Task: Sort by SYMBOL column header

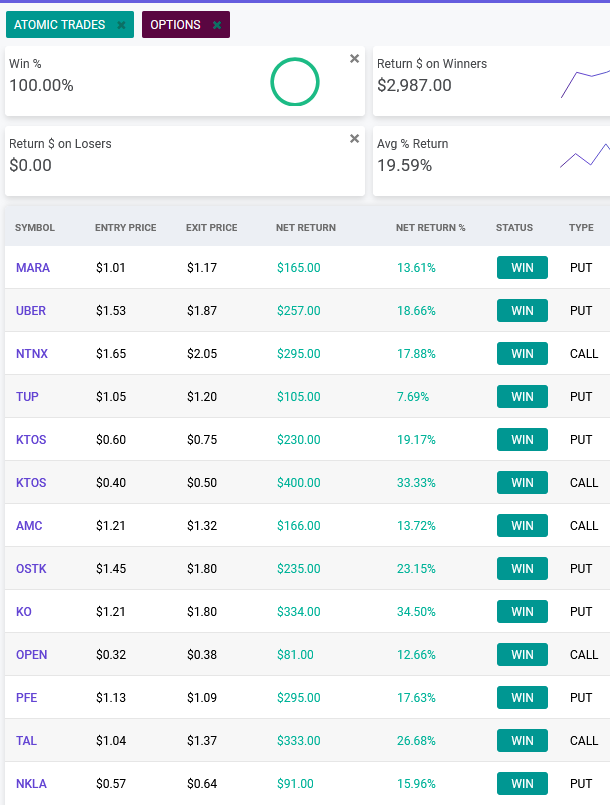Action: tap(35, 227)
